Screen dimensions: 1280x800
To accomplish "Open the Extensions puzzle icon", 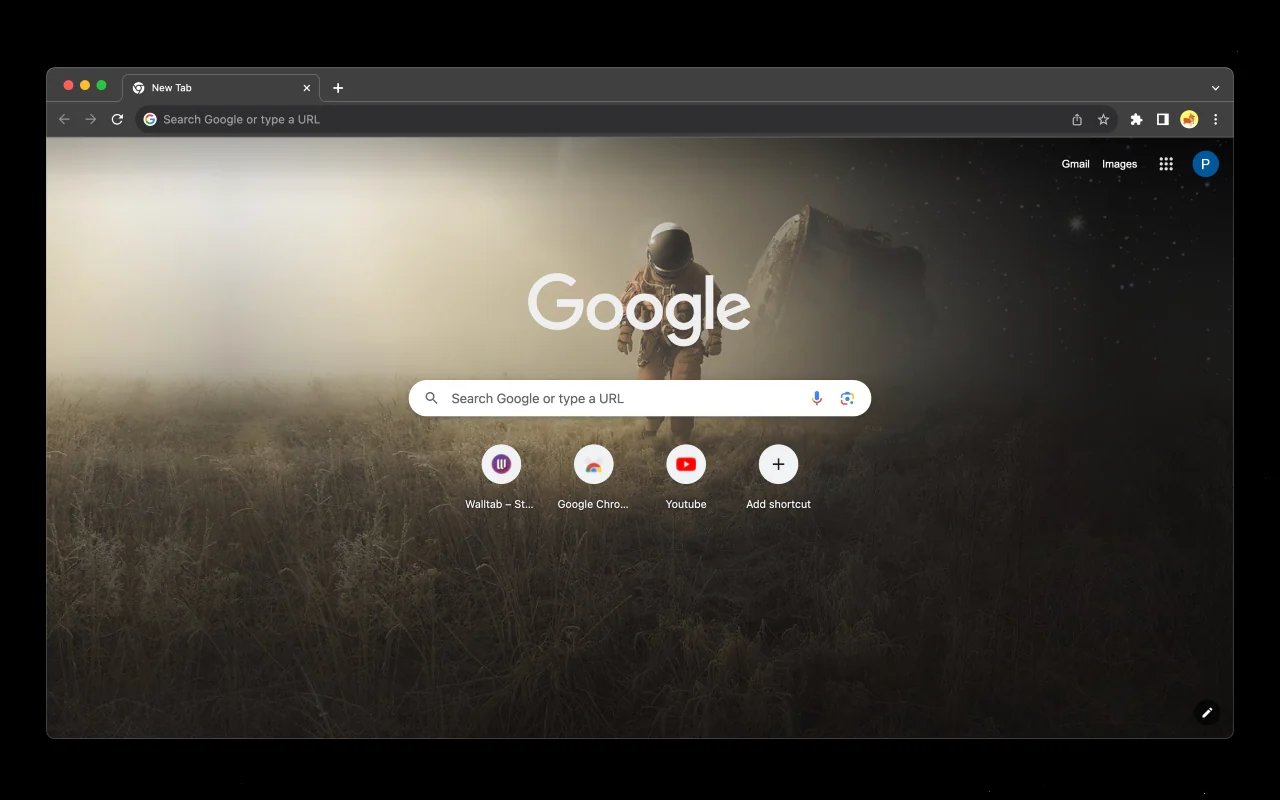I will tap(1136, 119).
